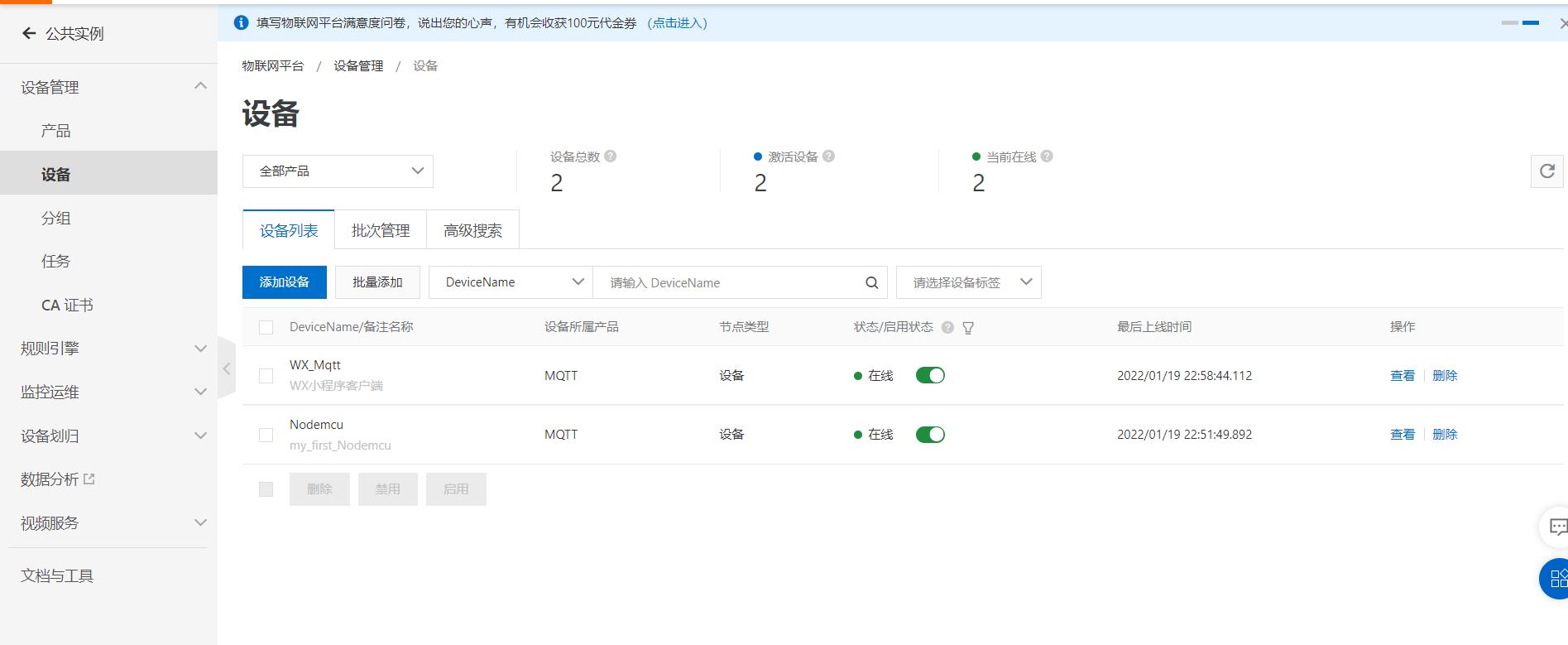Click 设备管理 breadcrumb link
The image size is (1568, 645).
coord(358,65)
